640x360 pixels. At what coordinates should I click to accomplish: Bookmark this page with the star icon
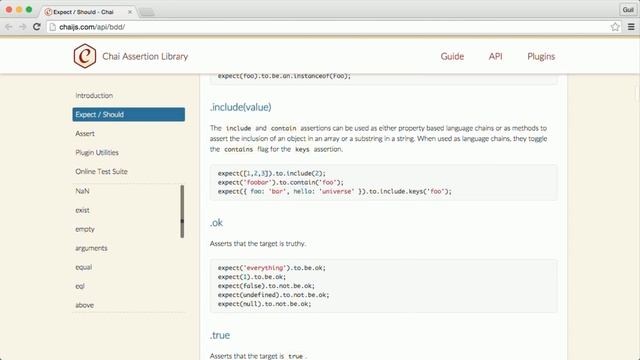pyautogui.click(x=615, y=27)
